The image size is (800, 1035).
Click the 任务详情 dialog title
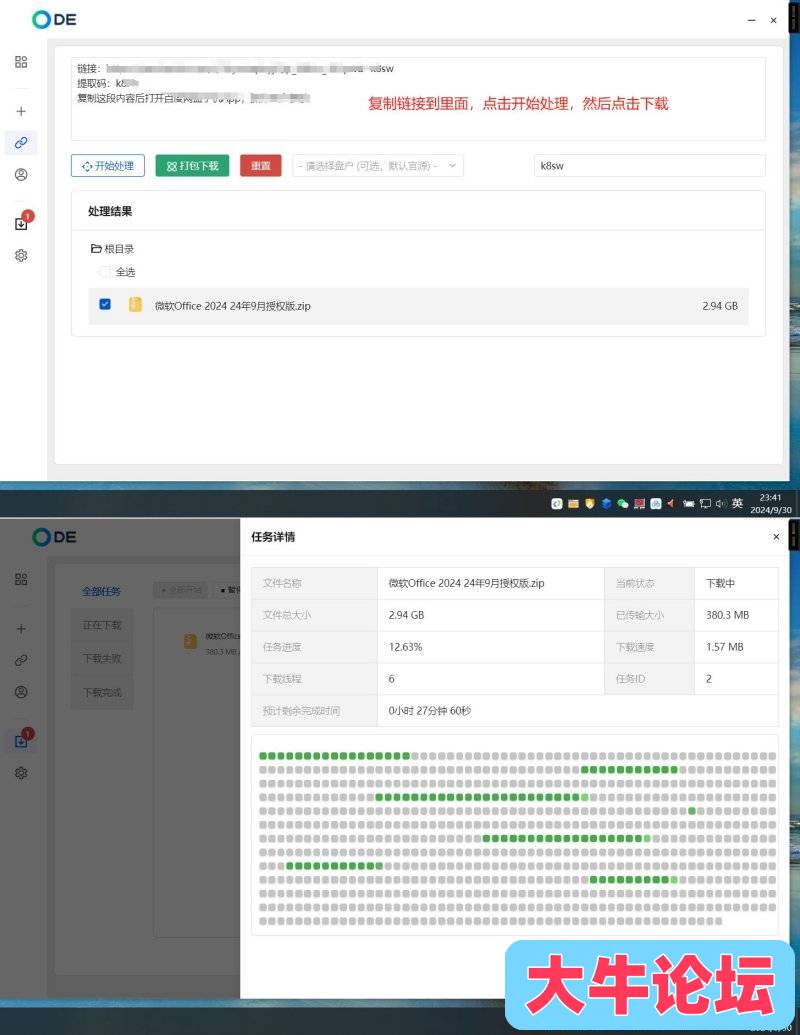[273, 537]
